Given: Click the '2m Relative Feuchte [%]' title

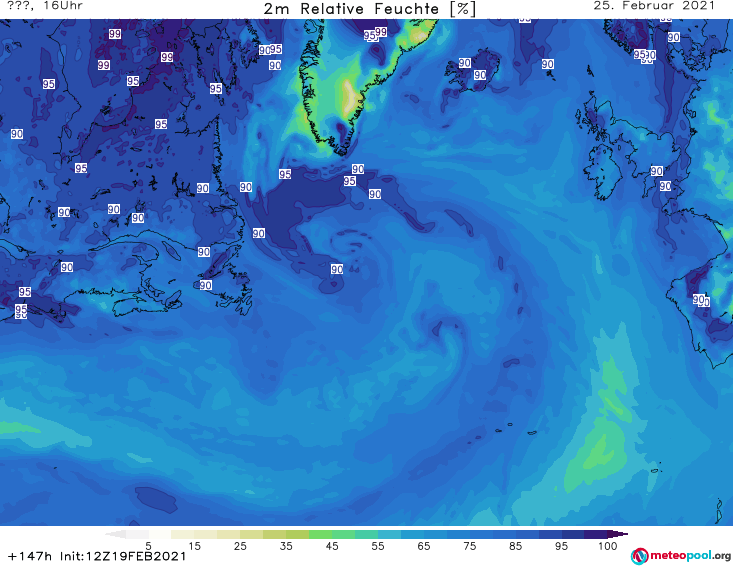Looking at the screenshot, I should [x=369, y=9].
